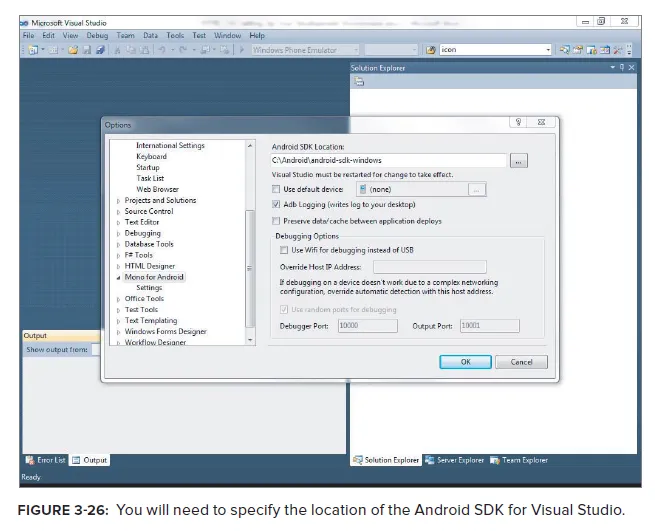This screenshot has width=655, height=531.
Task: Open the find combo box dropdown showing icon
Action: tap(548, 50)
